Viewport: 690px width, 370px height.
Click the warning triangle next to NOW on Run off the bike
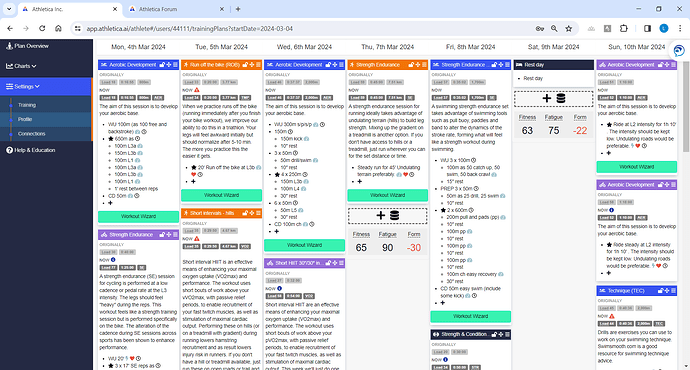[x=197, y=90]
